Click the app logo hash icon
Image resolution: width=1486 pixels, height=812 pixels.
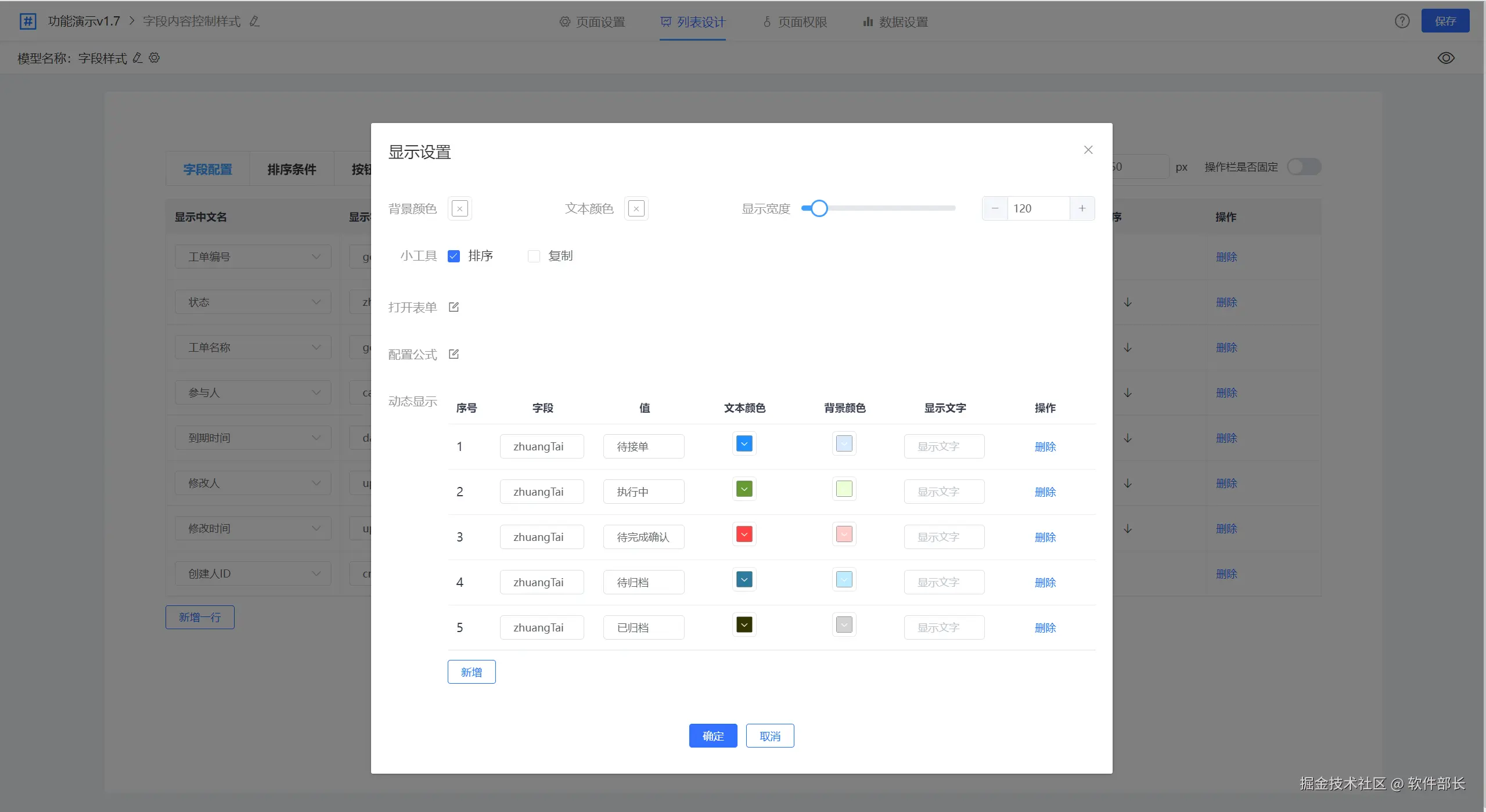coord(28,21)
